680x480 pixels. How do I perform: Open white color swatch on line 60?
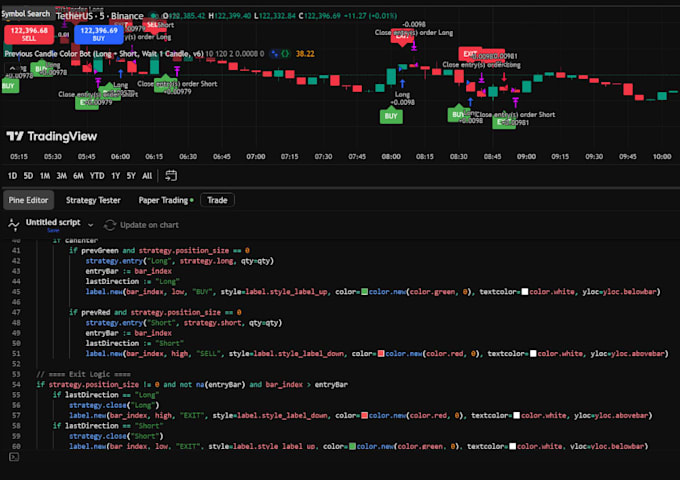coord(513,446)
